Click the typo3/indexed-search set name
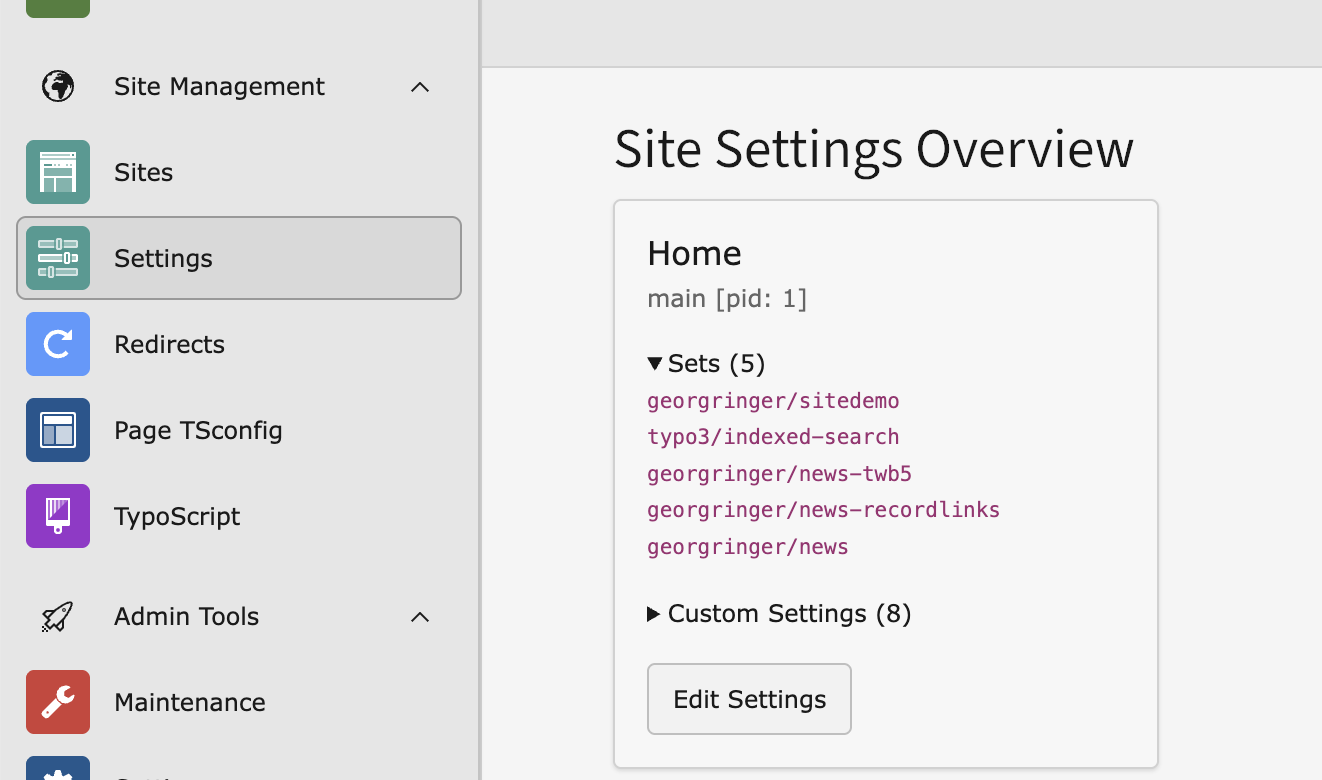The height and width of the screenshot is (780, 1322). pyautogui.click(x=773, y=437)
